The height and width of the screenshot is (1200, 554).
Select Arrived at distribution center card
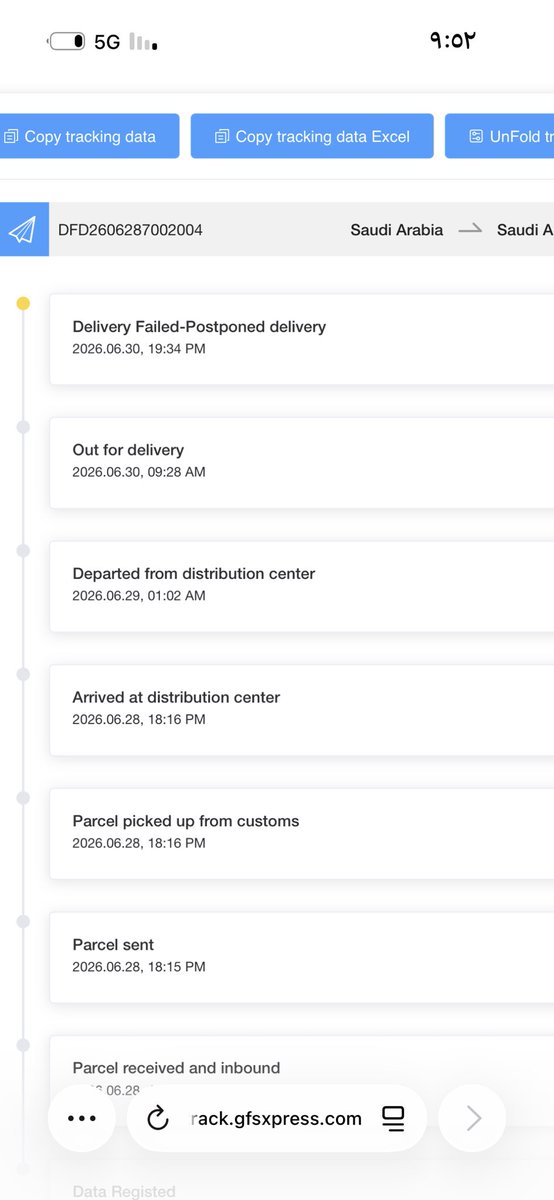point(301,709)
